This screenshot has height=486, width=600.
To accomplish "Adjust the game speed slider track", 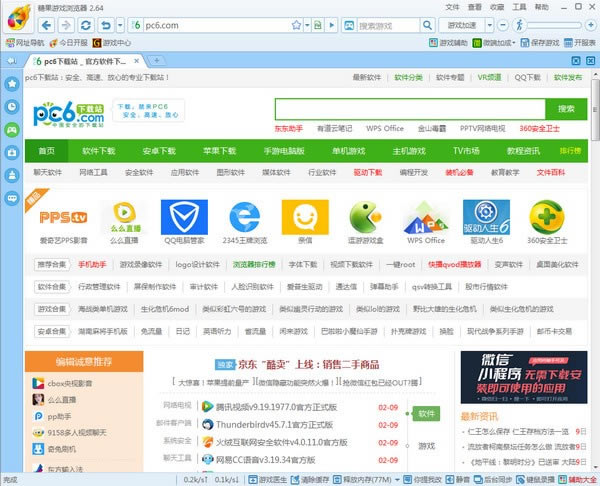I will click(x=554, y=26).
